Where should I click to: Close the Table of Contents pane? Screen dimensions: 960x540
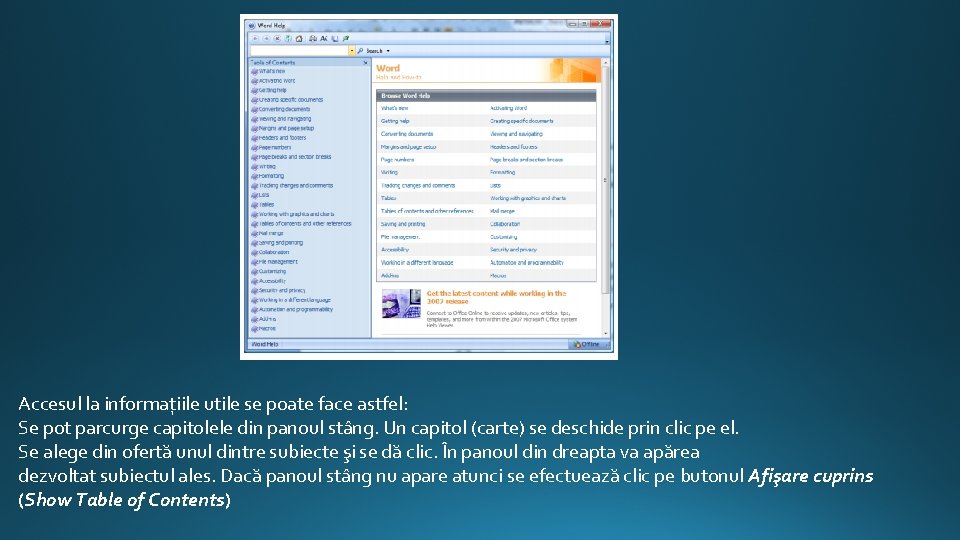366,62
